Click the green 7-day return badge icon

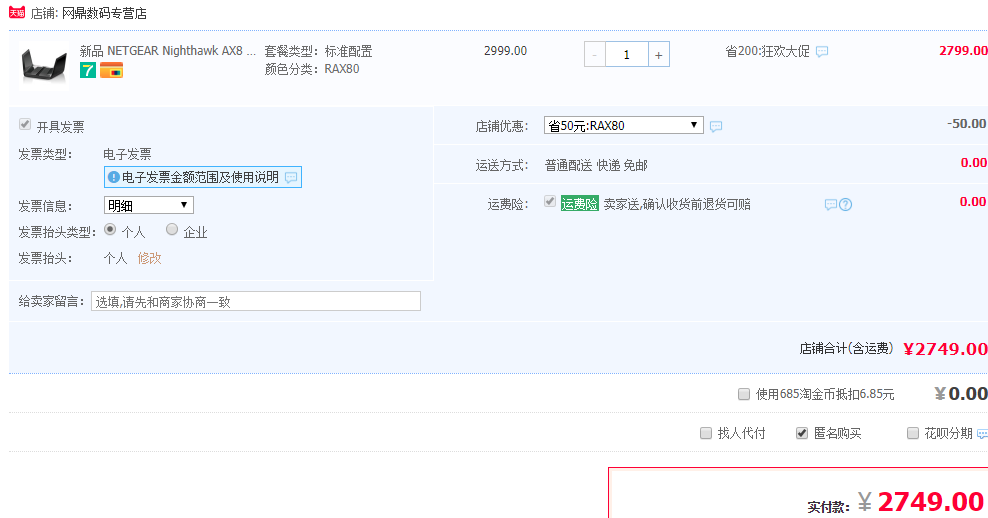[88, 71]
